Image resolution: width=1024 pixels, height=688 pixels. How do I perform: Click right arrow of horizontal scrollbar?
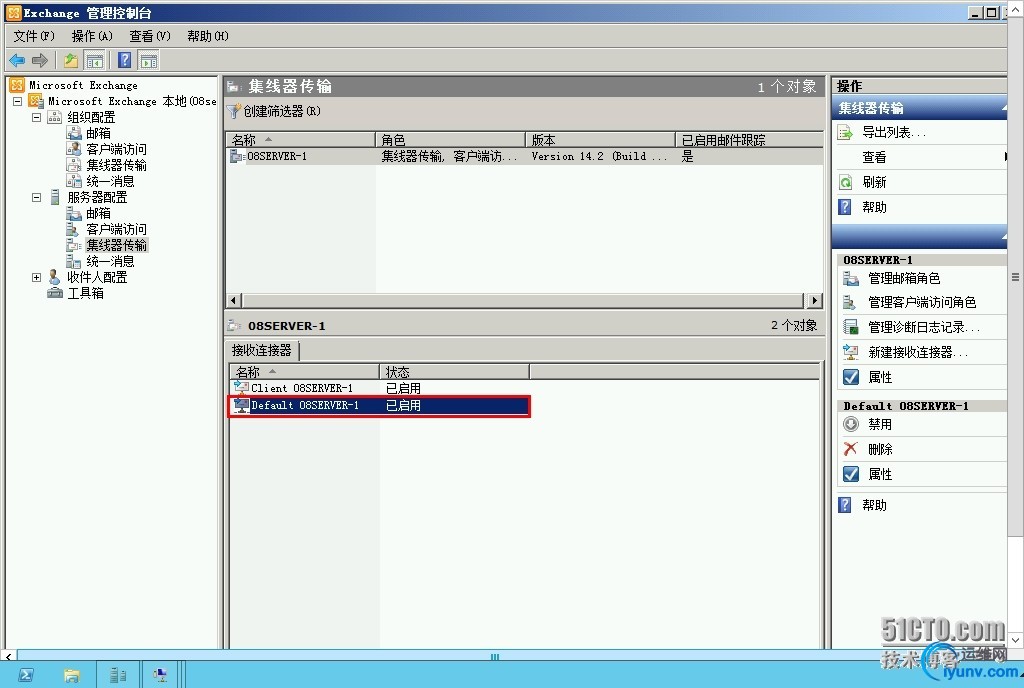(814, 300)
